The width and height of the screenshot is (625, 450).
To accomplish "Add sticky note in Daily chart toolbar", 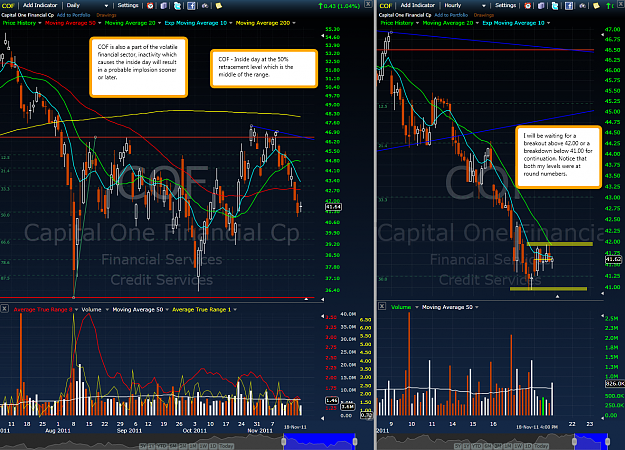I will 219,6.
